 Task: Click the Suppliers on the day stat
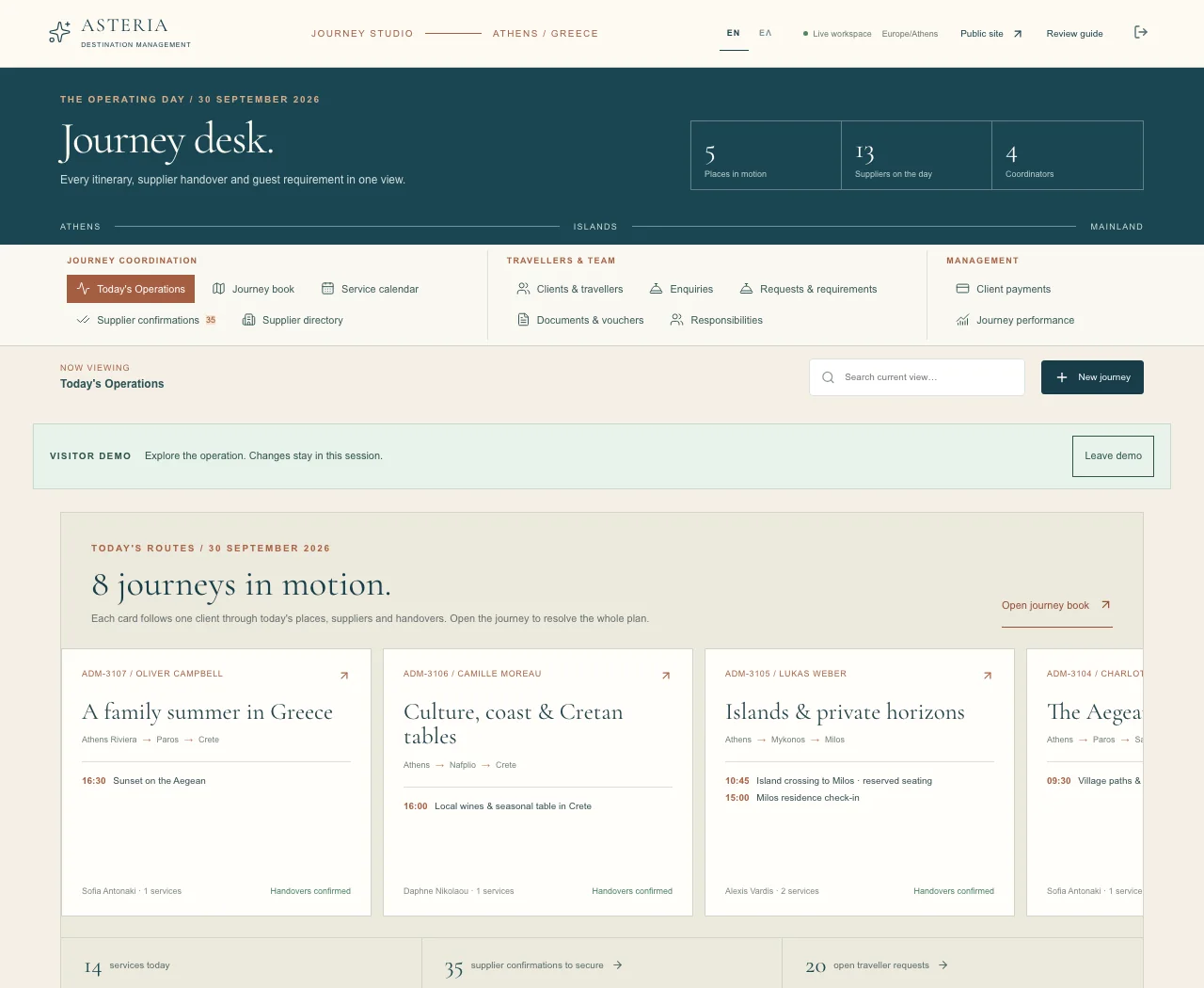916,155
